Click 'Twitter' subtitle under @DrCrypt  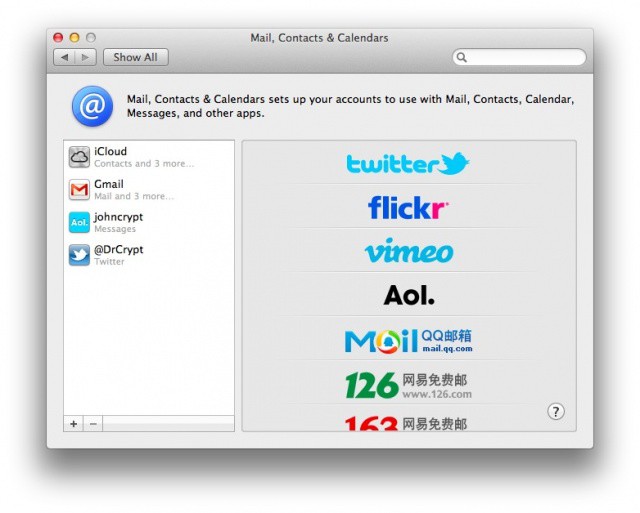click(109, 262)
